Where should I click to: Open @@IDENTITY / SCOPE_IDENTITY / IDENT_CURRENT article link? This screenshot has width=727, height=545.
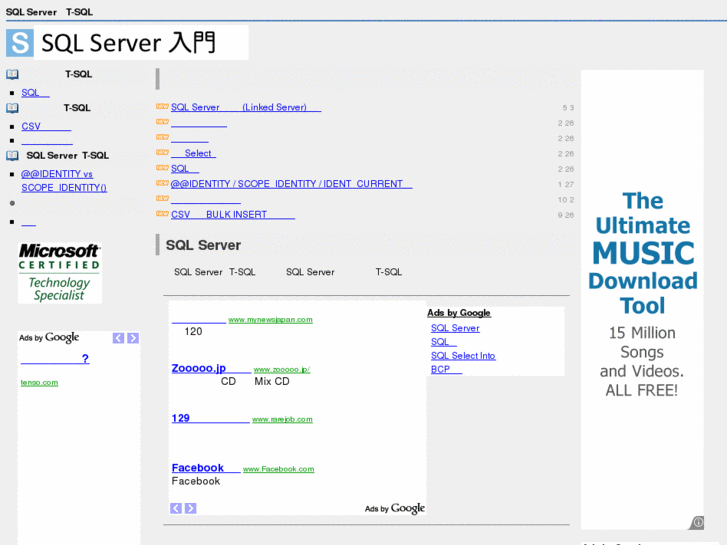291,184
